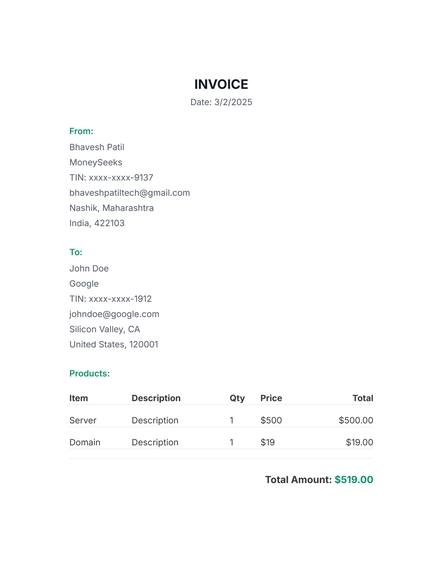
Task: Click the Total column header
Action: click(x=363, y=398)
